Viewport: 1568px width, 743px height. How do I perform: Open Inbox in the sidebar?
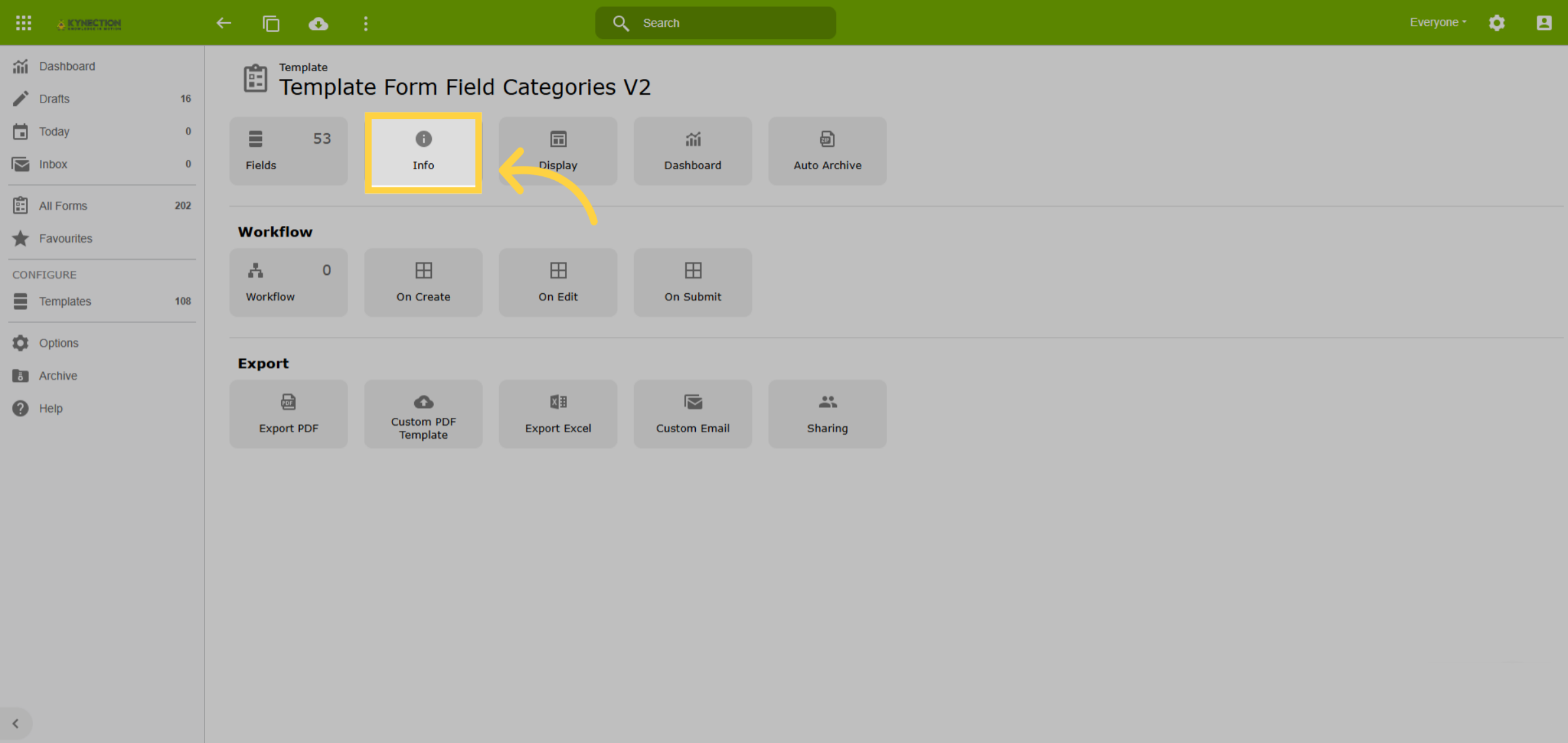(102, 164)
